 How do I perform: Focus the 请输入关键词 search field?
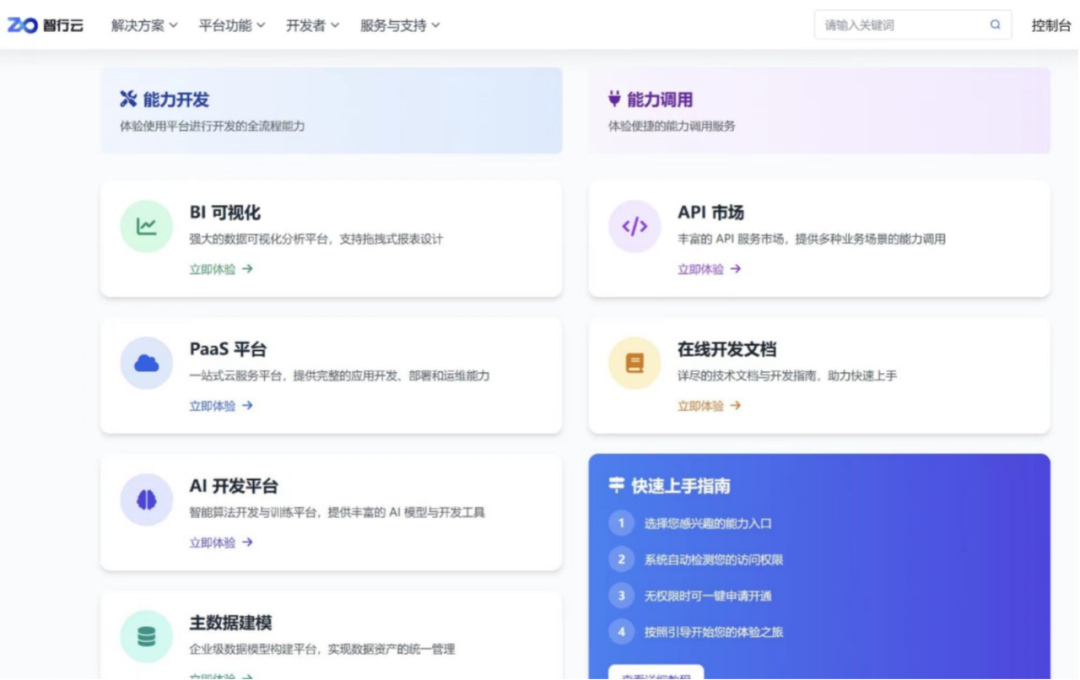[913, 25]
